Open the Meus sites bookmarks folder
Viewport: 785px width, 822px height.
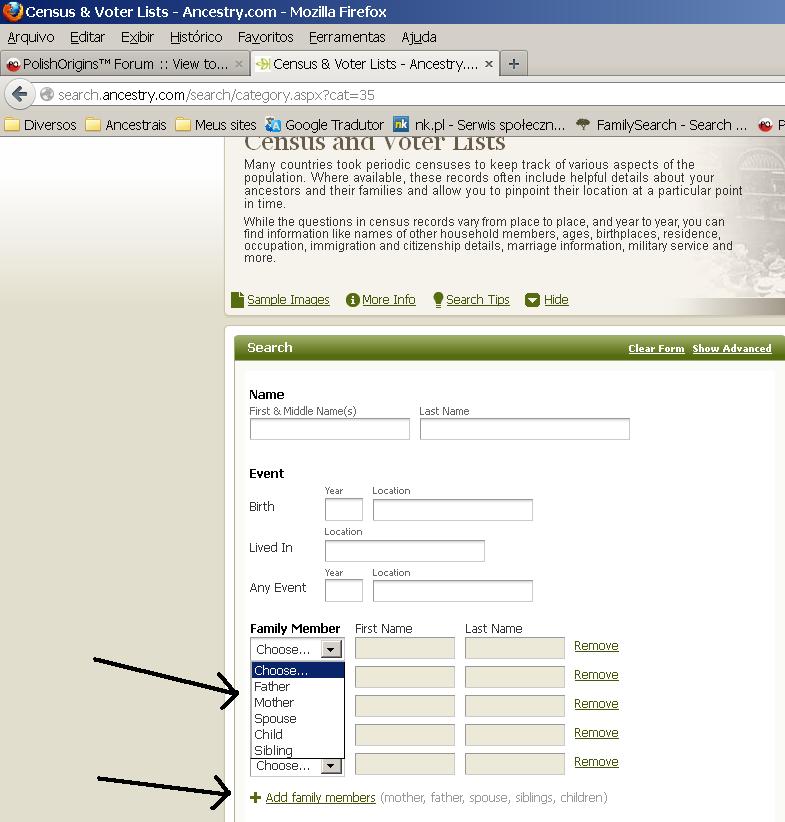click(216, 125)
